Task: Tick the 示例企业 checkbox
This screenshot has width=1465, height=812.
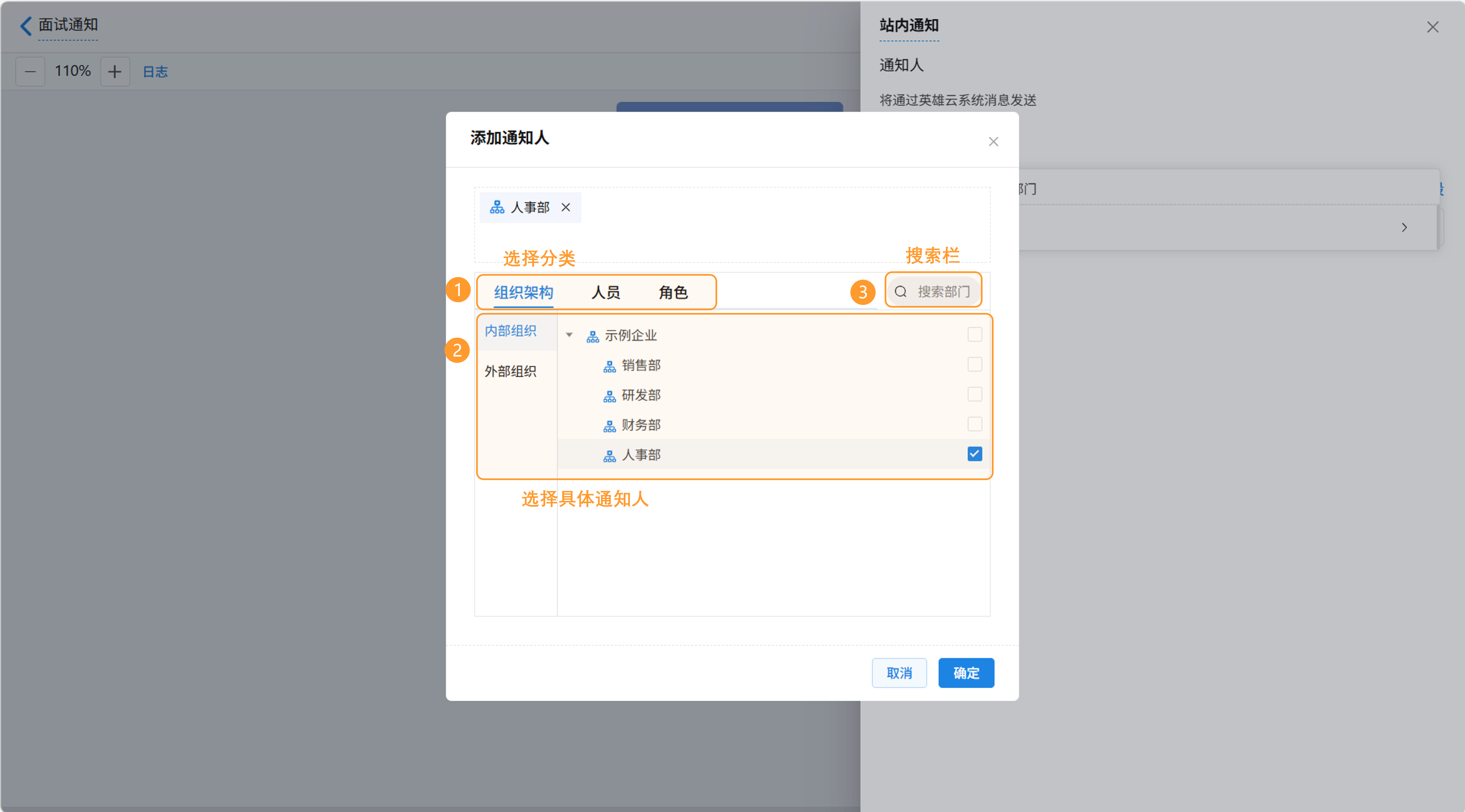Action: pos(974,334)
